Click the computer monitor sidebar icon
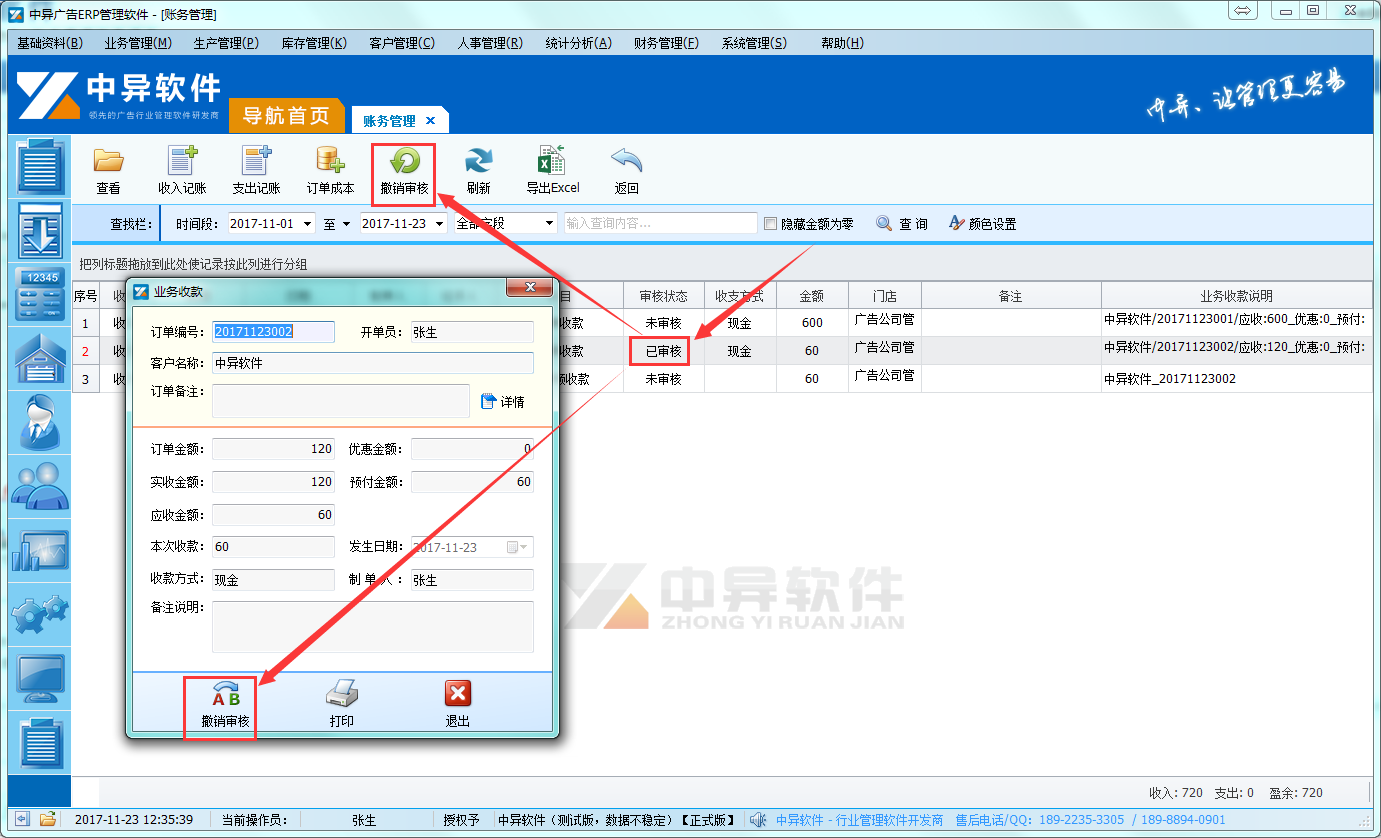This screenshot has height=838, width=1381. [x=41, y=679]
